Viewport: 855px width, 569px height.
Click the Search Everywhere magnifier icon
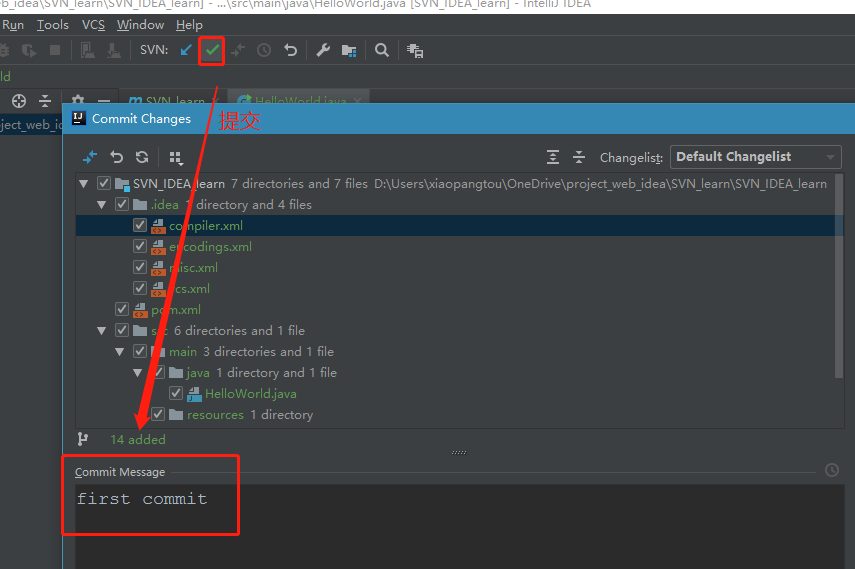(382, 50)
